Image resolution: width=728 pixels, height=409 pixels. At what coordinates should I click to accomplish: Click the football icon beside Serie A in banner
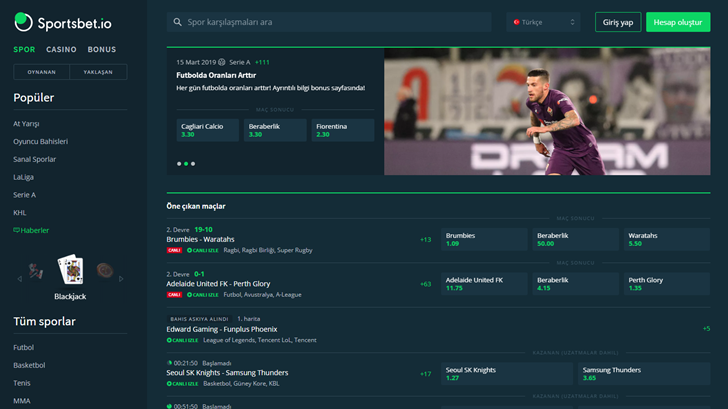(x=222, y=62)
